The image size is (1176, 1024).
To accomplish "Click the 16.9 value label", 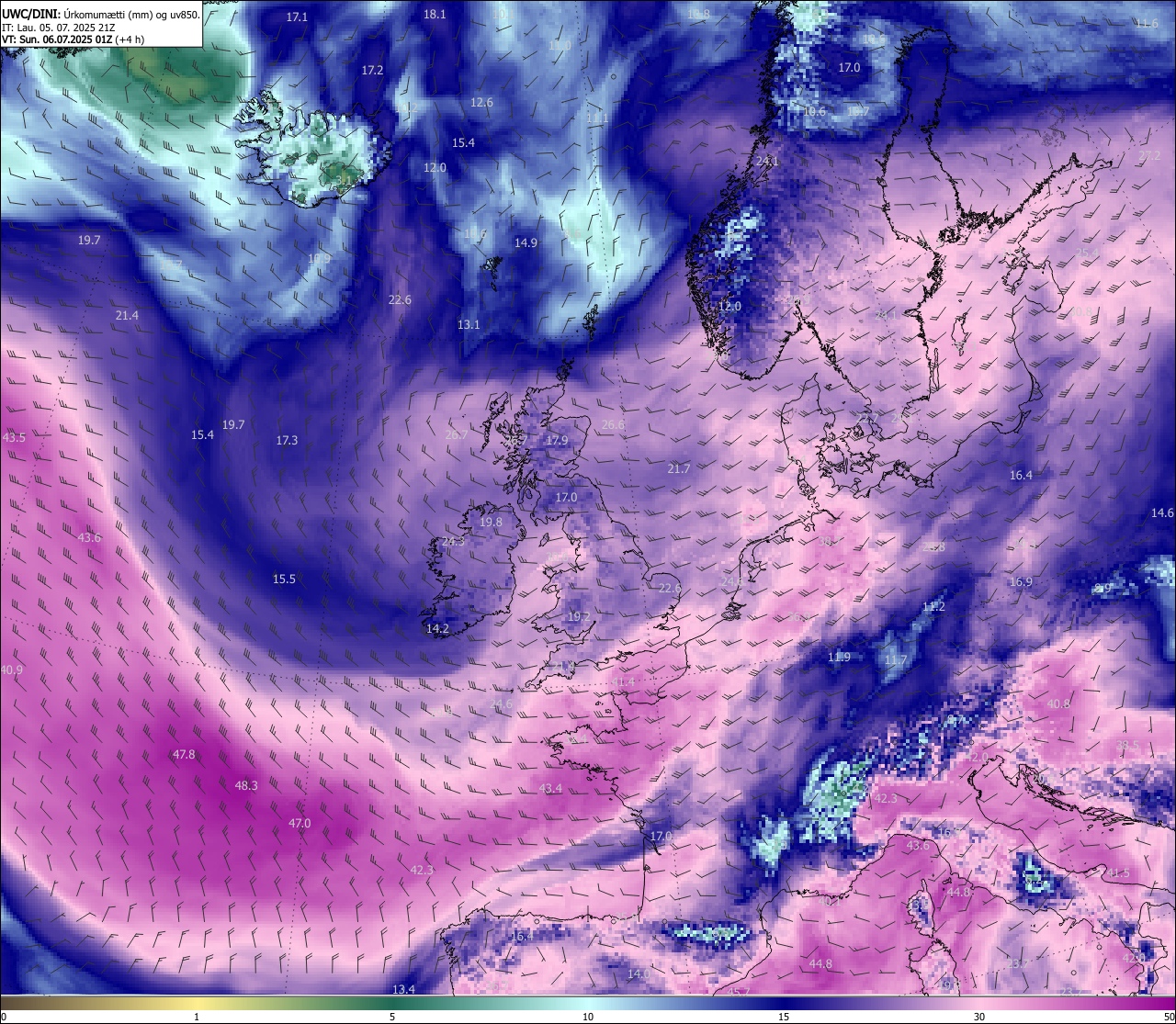I will (1021, 582).
